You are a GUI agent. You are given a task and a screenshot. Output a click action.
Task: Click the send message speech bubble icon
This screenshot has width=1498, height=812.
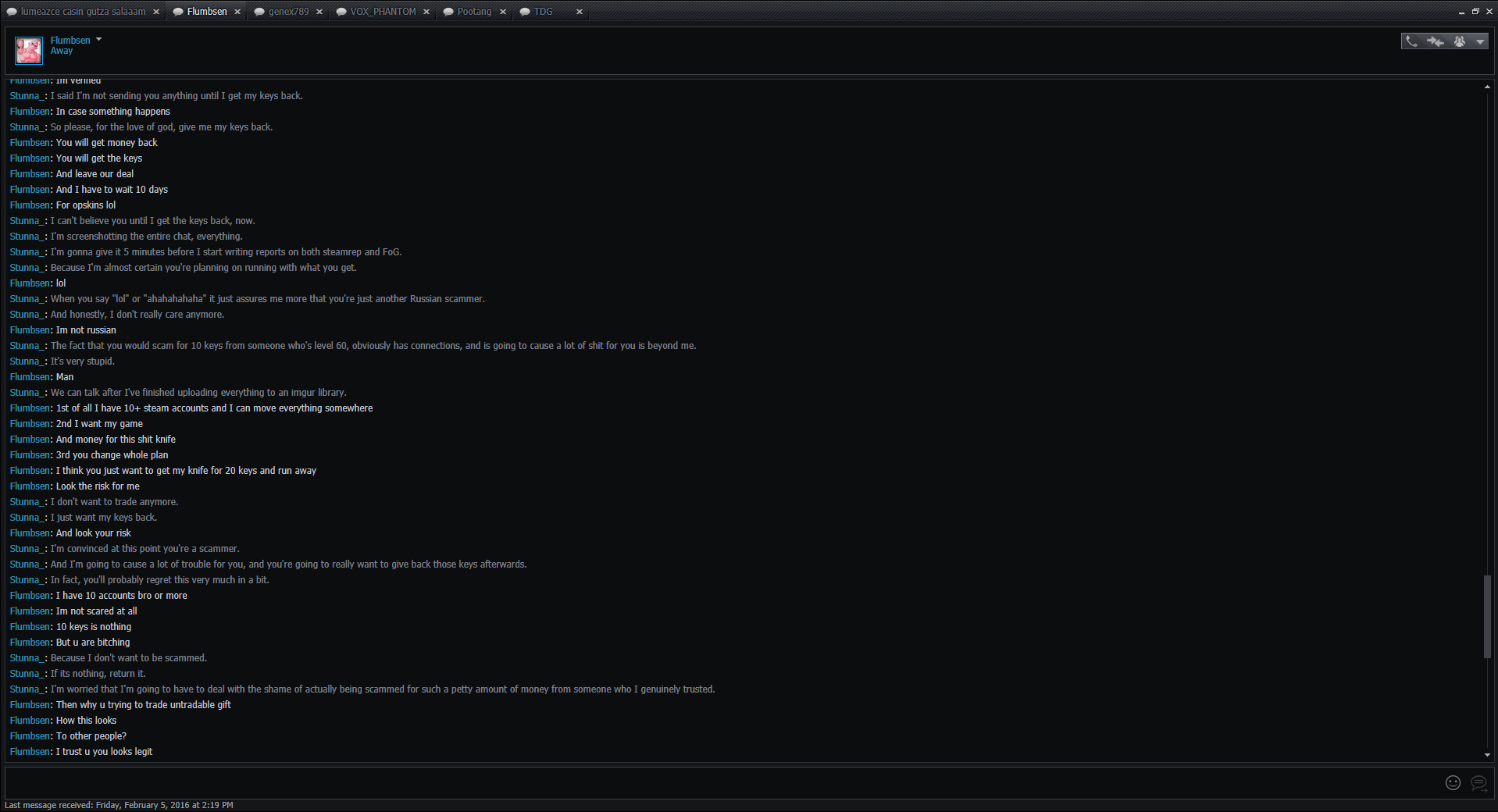click(1478, 782)
